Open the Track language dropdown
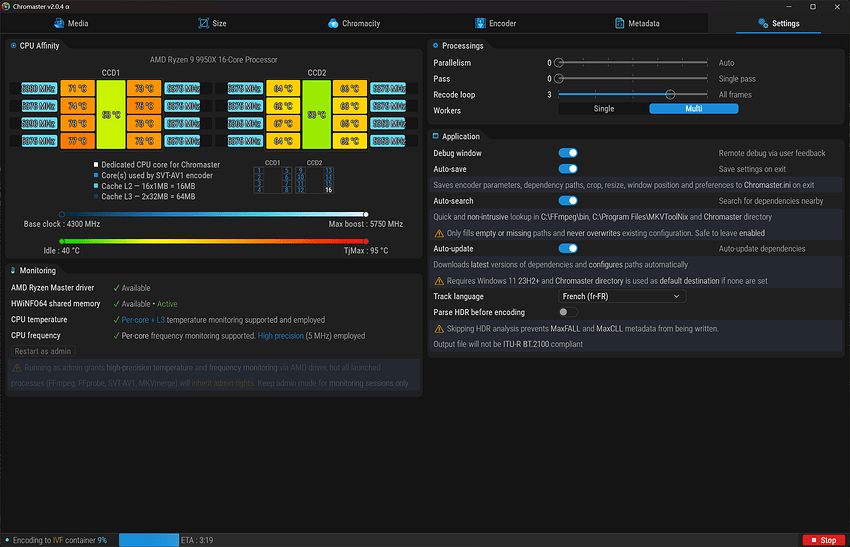 (622, 296)
